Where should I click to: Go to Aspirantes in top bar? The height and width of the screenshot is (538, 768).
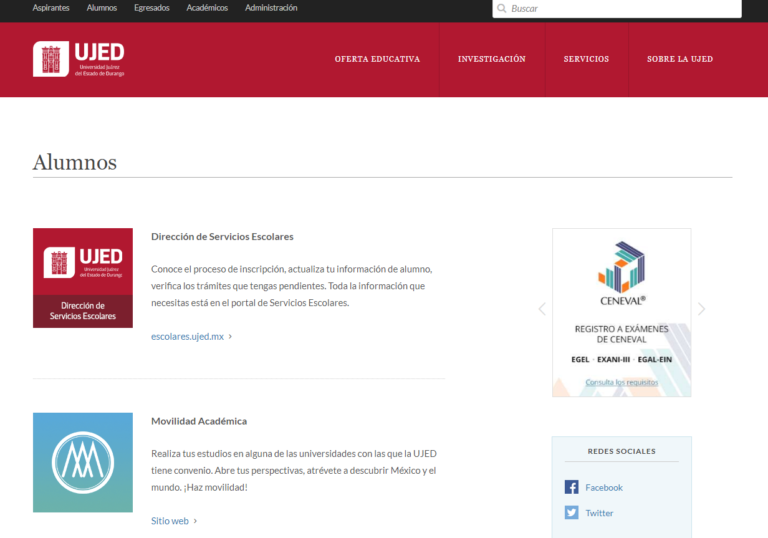click(51, 8)
